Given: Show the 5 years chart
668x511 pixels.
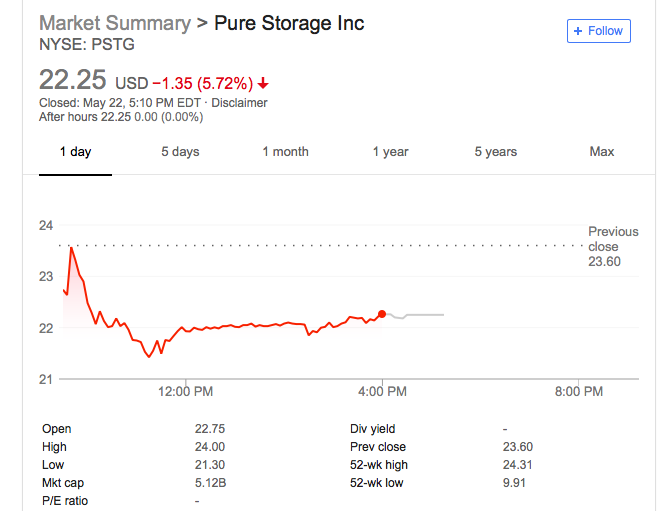Looking at the screenshot, I should coord(496,152).
